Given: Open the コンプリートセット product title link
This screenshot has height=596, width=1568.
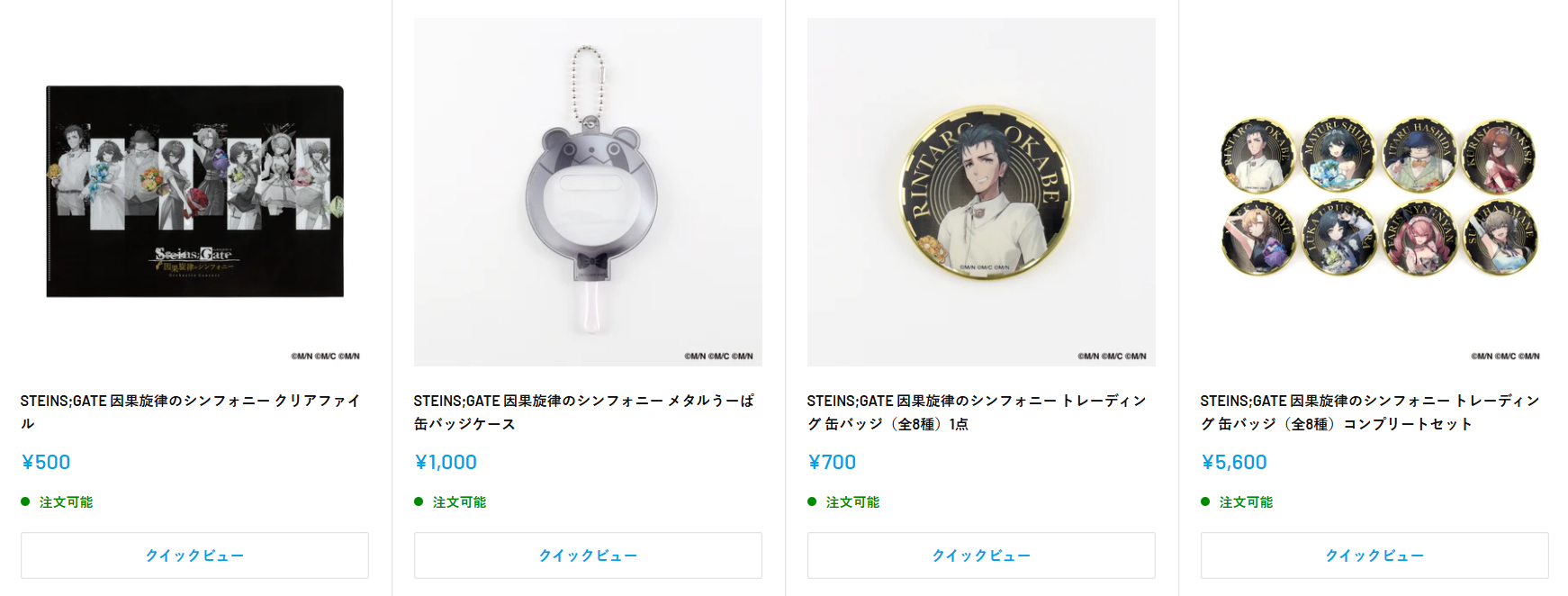Looking at the screenshot, I should (1370, 411).
